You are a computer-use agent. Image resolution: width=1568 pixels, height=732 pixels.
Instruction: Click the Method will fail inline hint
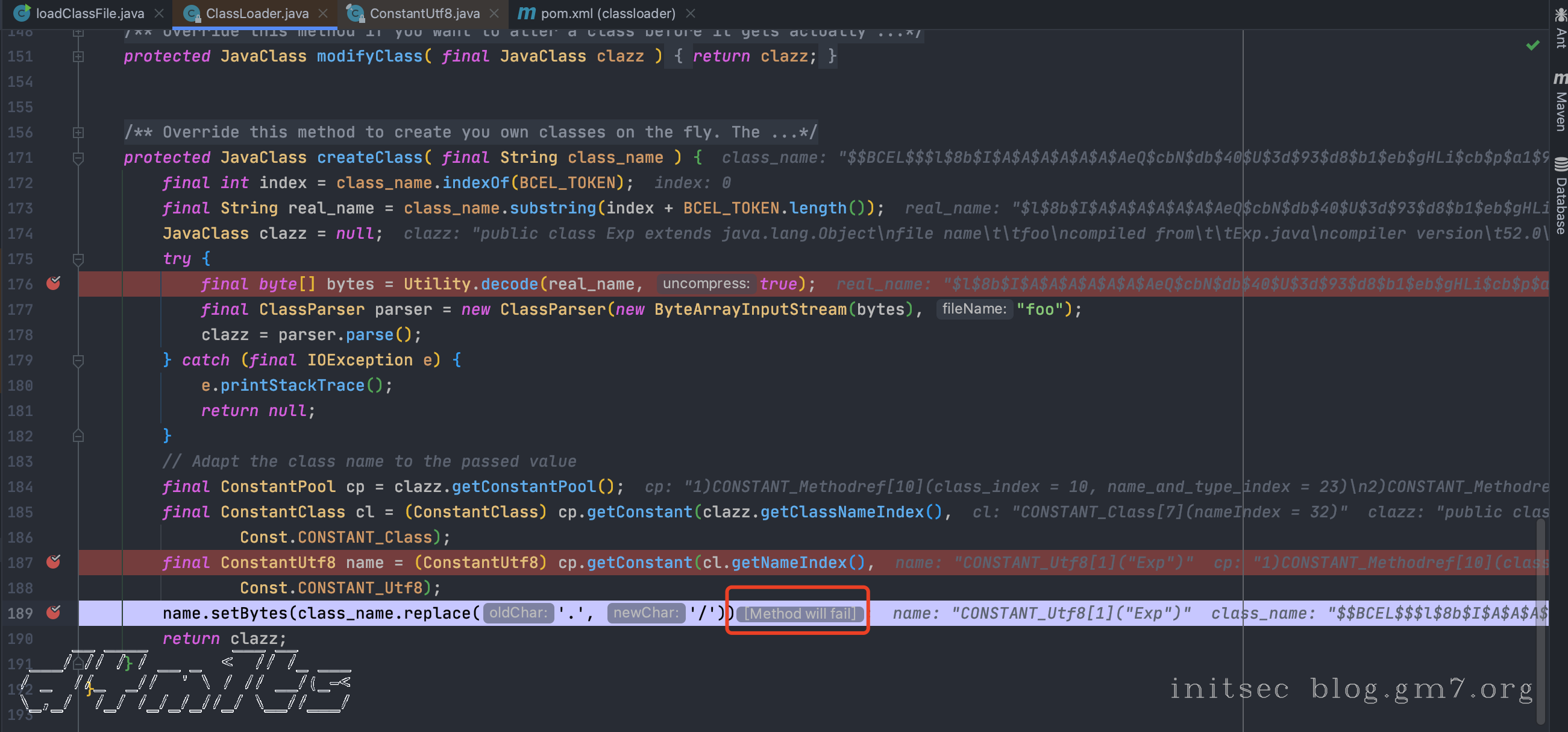coord(799,613)
